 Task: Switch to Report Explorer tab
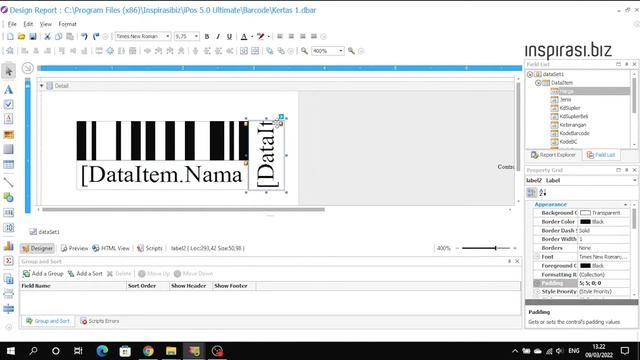tap(553, 155)
